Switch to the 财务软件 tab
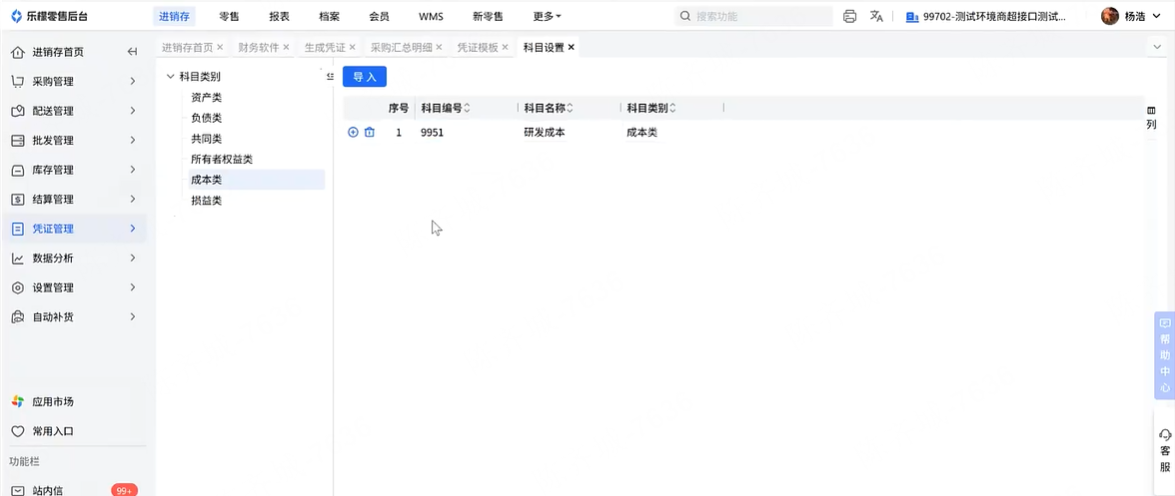The image size is (1175, 496). [x=259, y=47]
